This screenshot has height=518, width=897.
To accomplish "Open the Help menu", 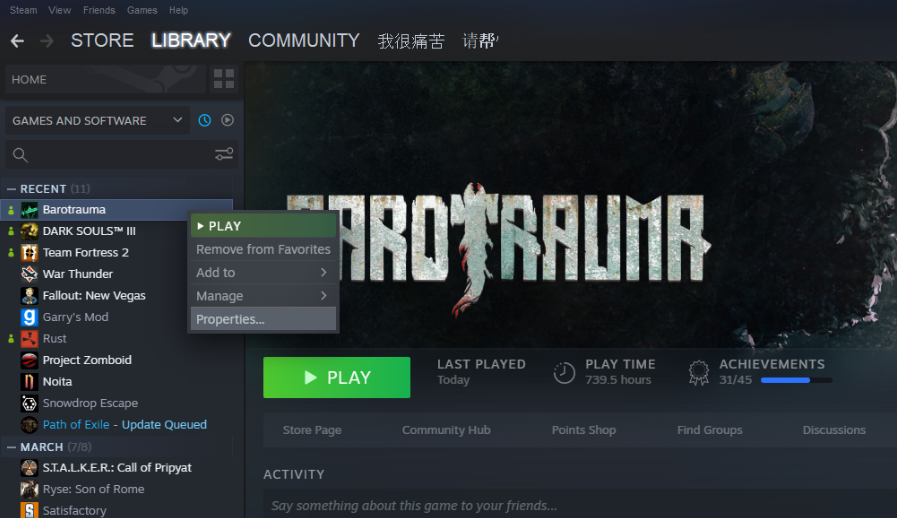I will [x=178, y=10].
